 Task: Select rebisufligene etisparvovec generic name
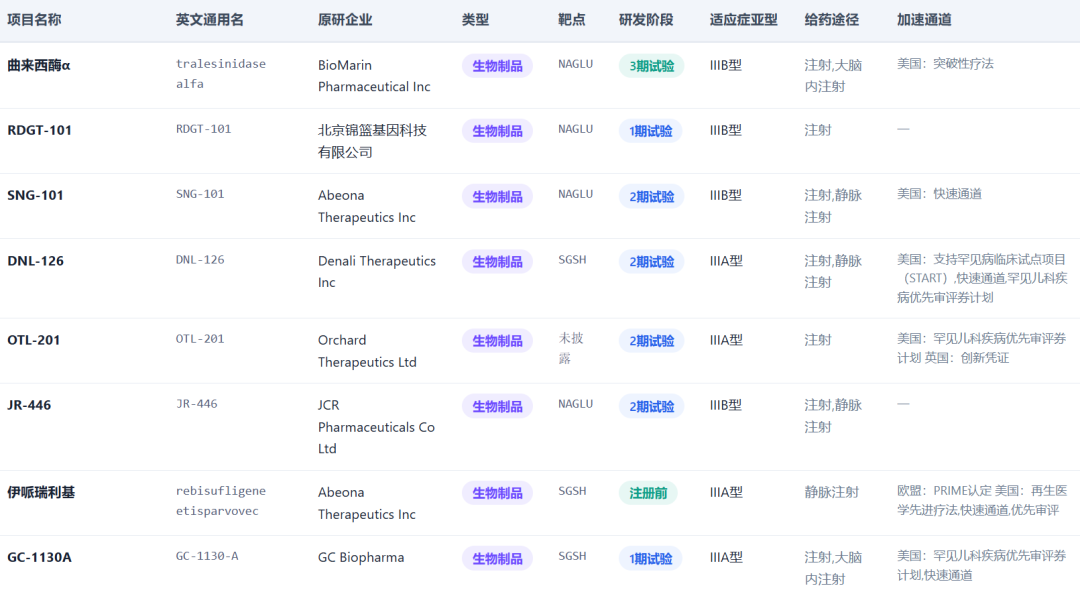[220, 501]
